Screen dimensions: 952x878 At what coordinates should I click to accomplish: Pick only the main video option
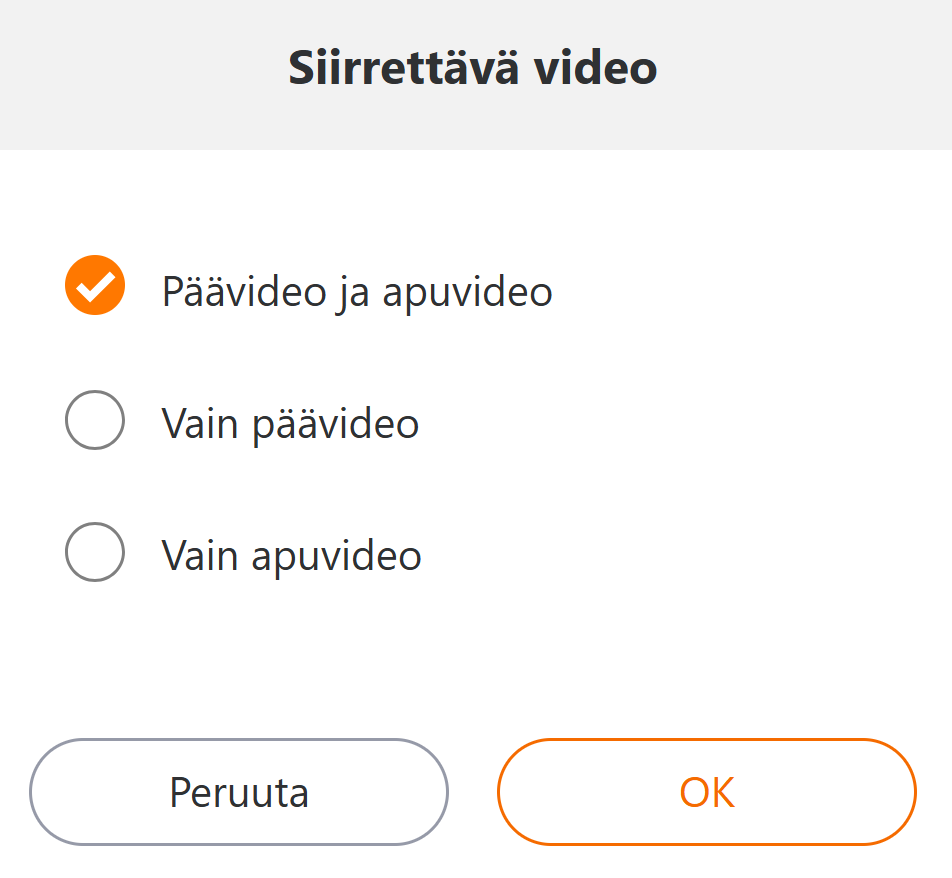[x=95, y=420]
